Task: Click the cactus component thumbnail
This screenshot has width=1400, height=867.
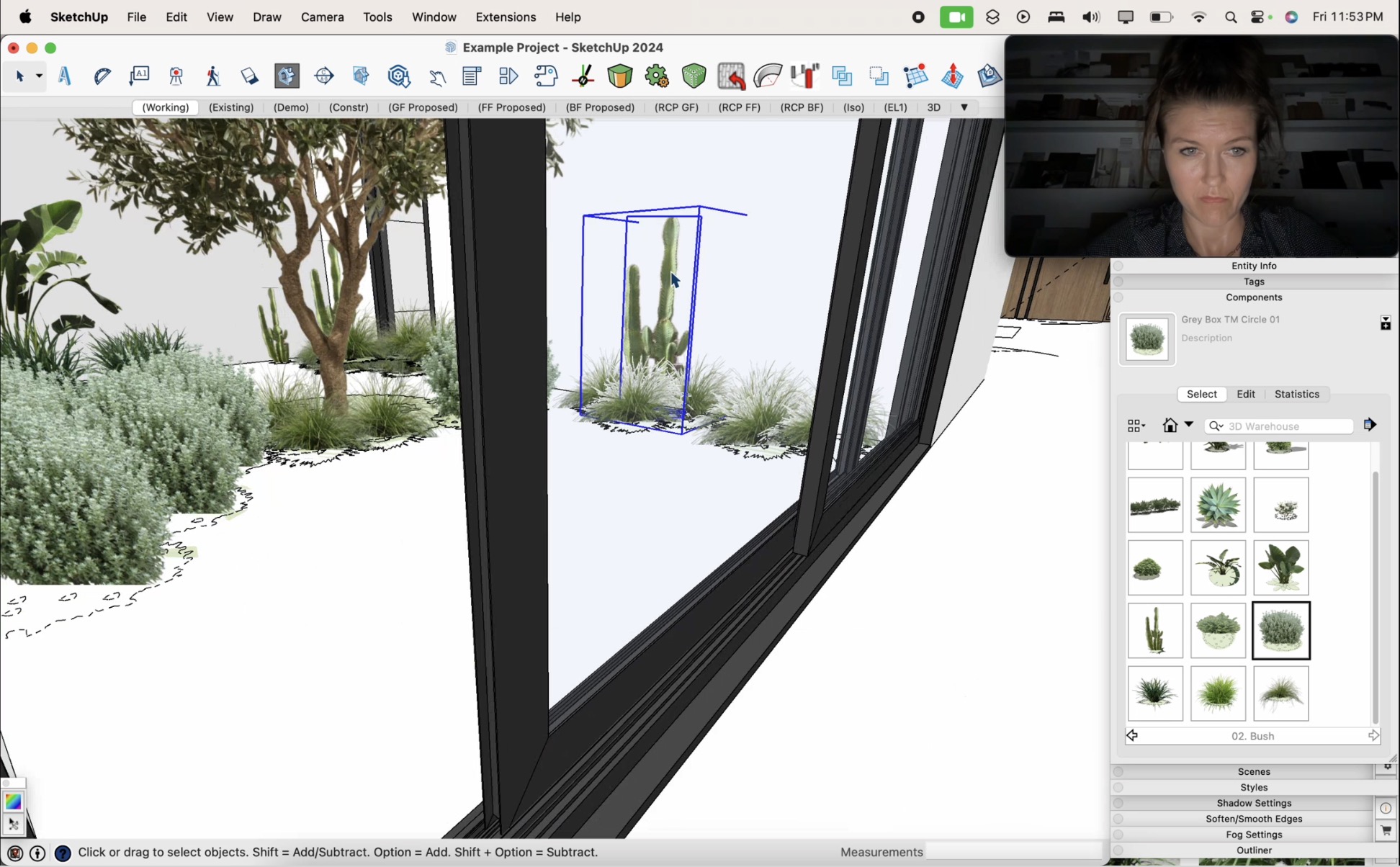Action: (1155, 630)
